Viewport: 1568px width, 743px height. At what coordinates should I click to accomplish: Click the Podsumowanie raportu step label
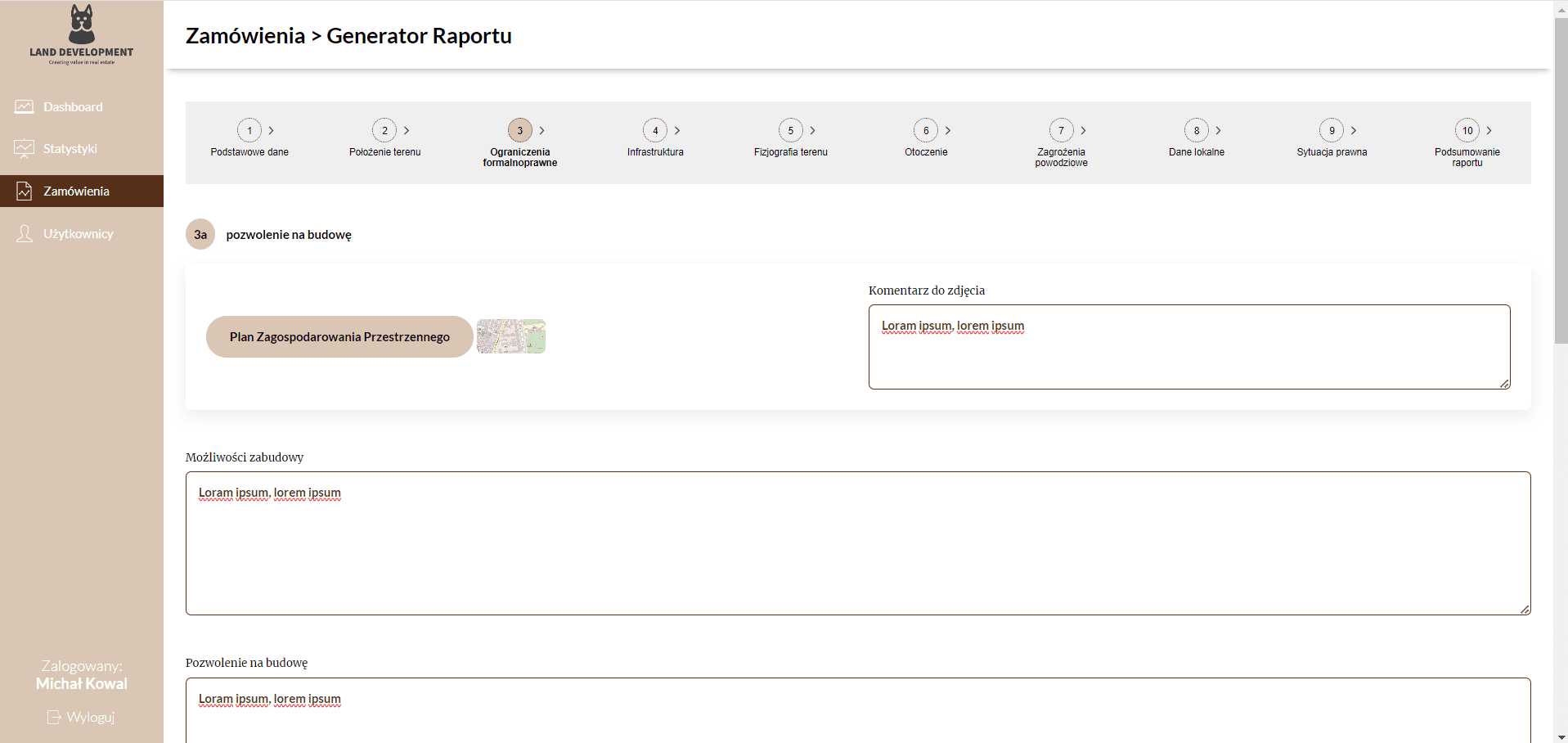click(x=1467, y=157)
